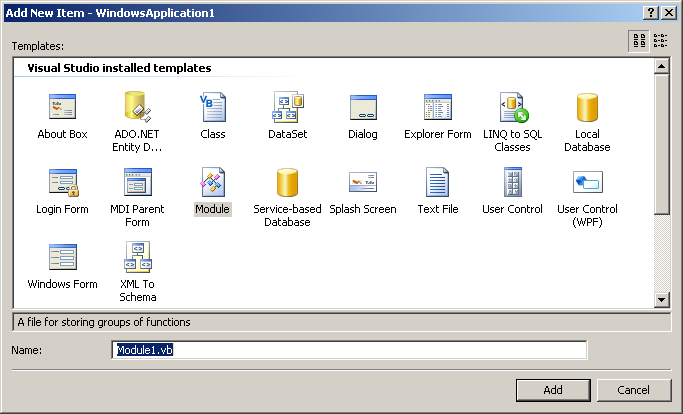683x414 pixels.
Task: Pick the Local Database template
Action: tap(587, 108)
